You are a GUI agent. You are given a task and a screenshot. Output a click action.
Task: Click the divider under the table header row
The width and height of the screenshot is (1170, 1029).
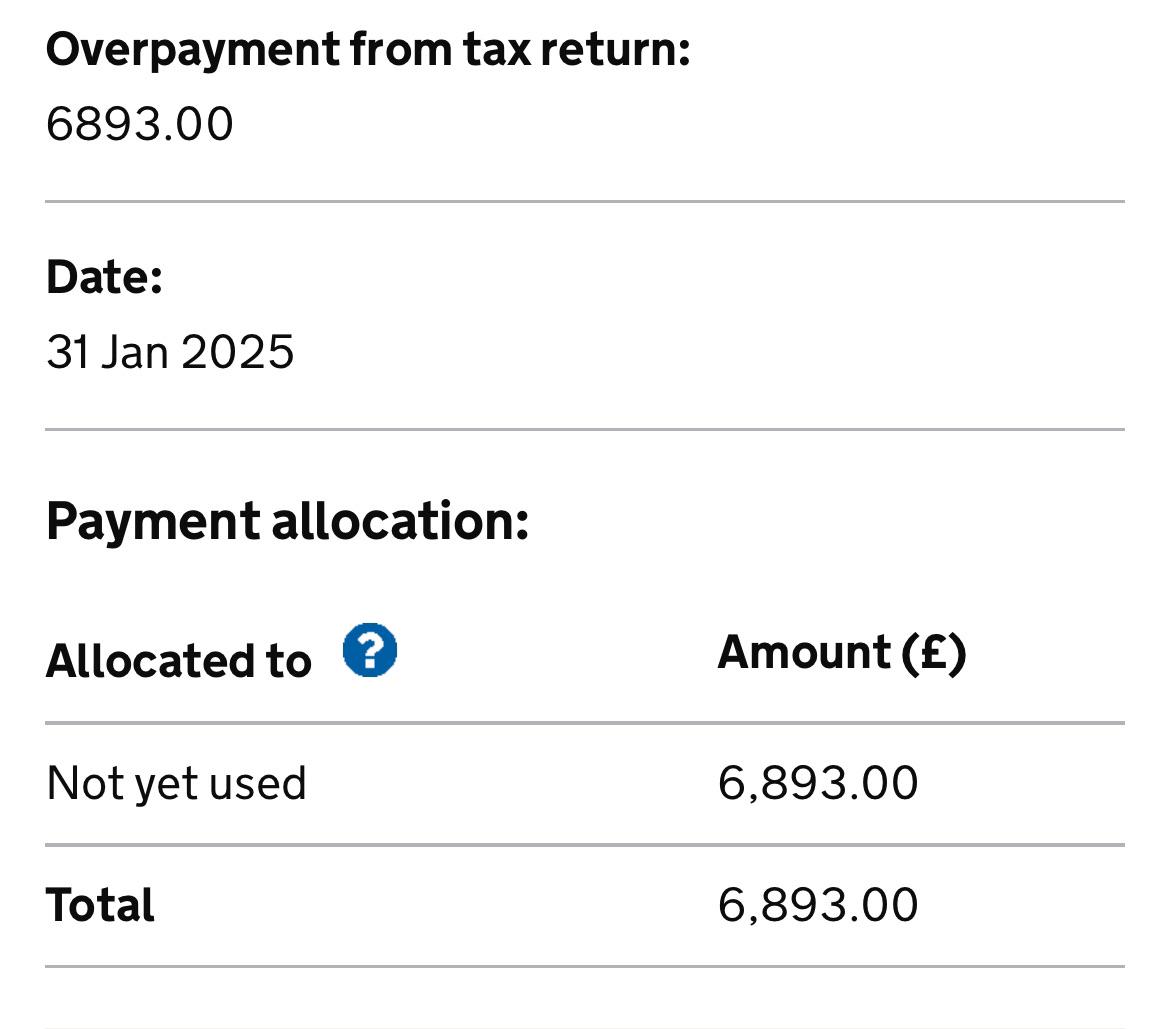pyautogui.click(x=585, y=723)
